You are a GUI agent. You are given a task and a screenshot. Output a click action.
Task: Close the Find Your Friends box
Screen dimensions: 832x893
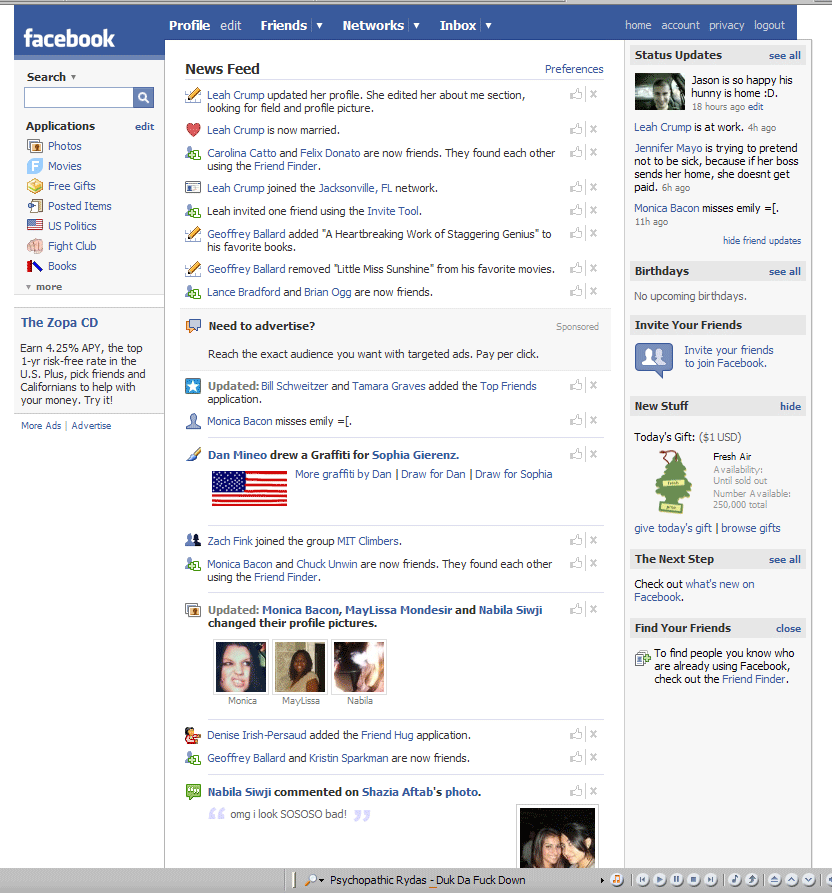point(788,628)
